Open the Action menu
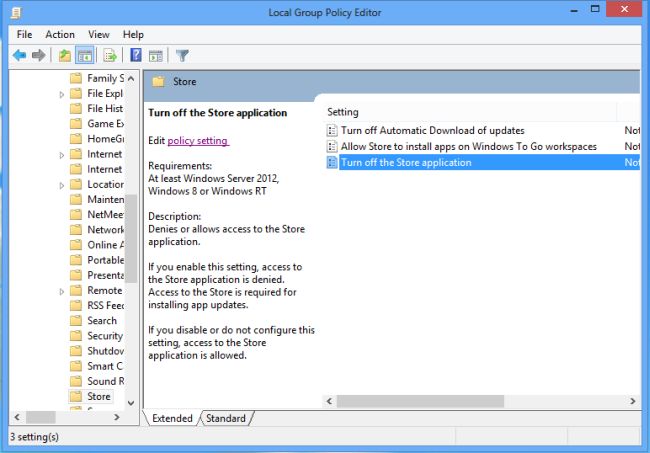The image size is (650, 453). 60,34
